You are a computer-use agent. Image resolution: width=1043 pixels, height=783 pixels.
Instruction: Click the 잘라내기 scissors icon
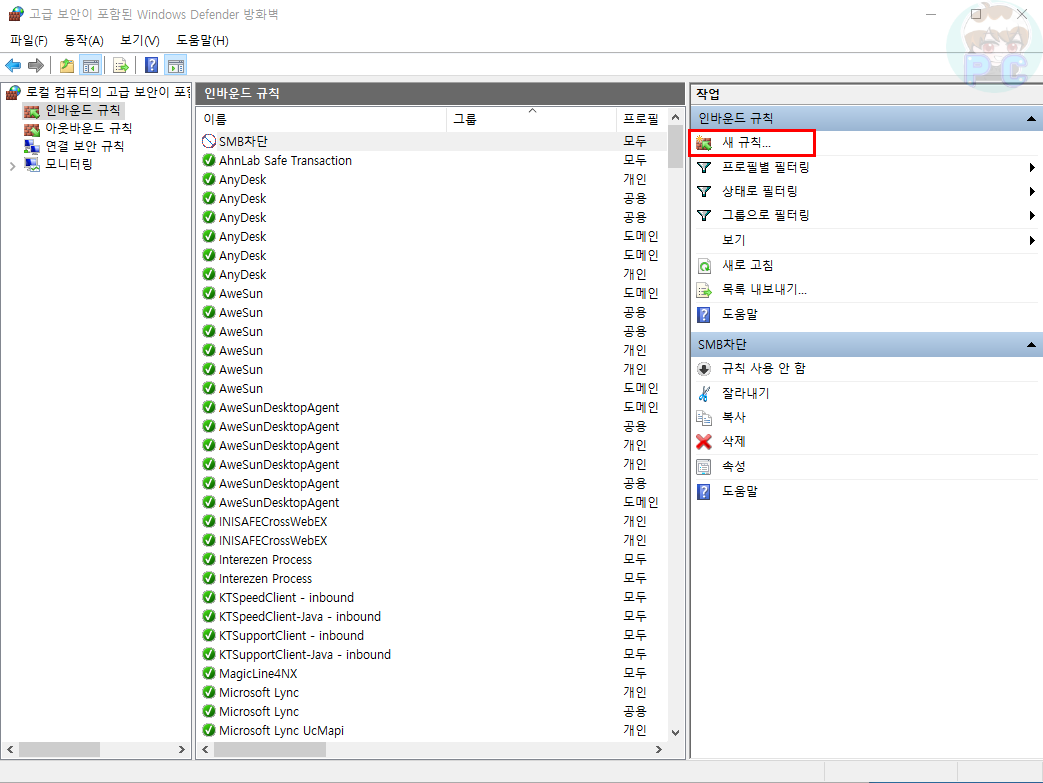704,394
